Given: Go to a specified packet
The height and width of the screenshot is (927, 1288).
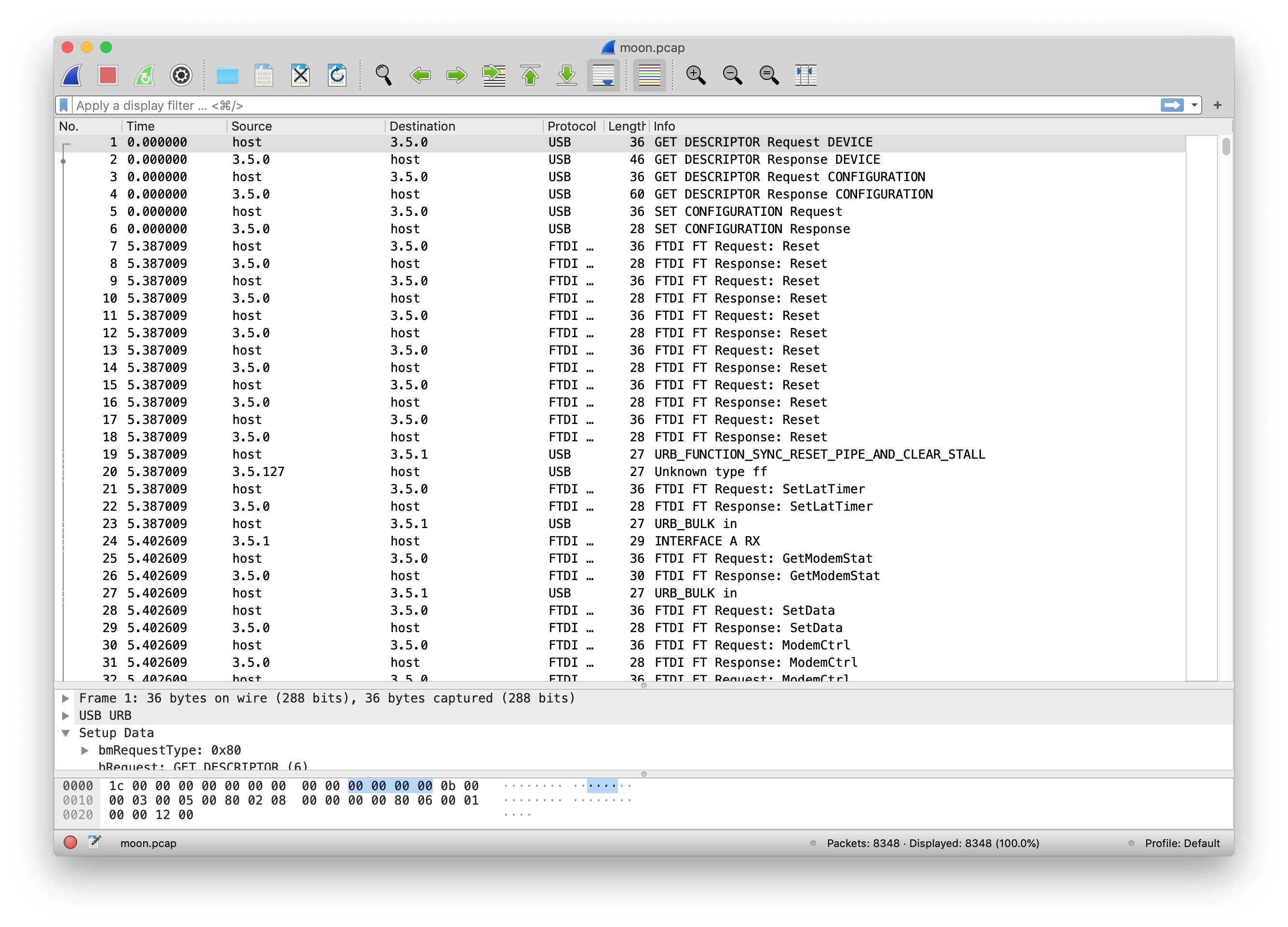Looking at the screenshot, I should coord(494,75).
